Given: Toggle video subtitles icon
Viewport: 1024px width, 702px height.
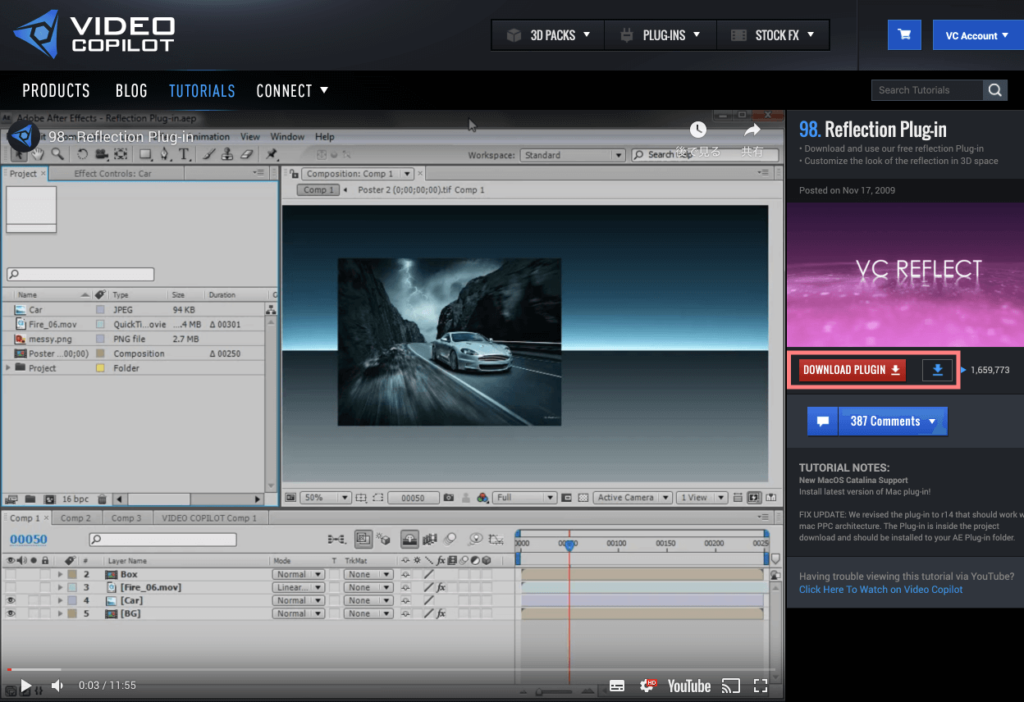Looking at the screenshot, I should 616,686.
